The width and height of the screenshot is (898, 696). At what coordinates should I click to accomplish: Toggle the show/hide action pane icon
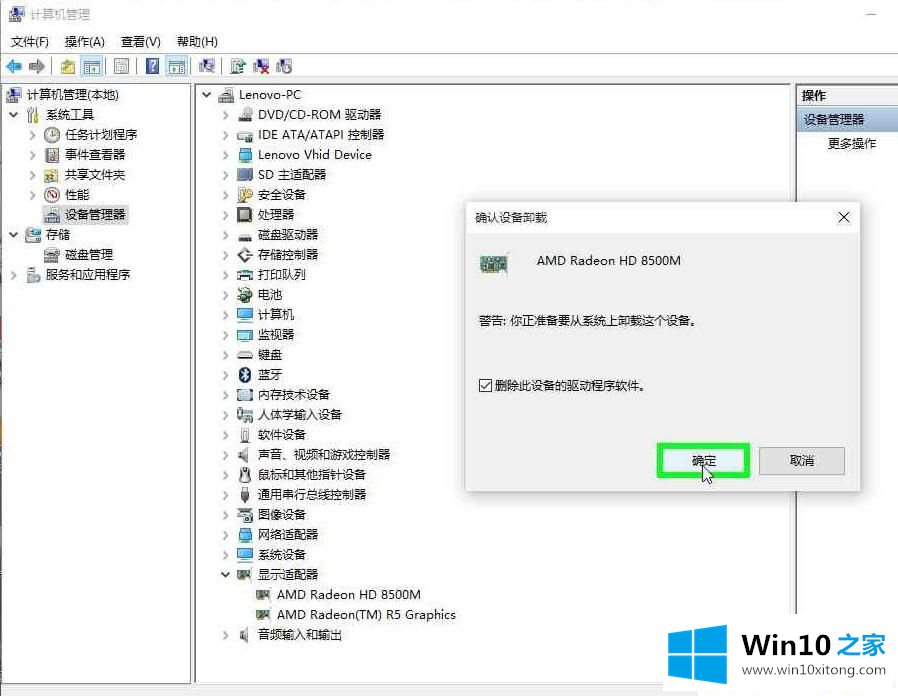click(x=177, y=66)
